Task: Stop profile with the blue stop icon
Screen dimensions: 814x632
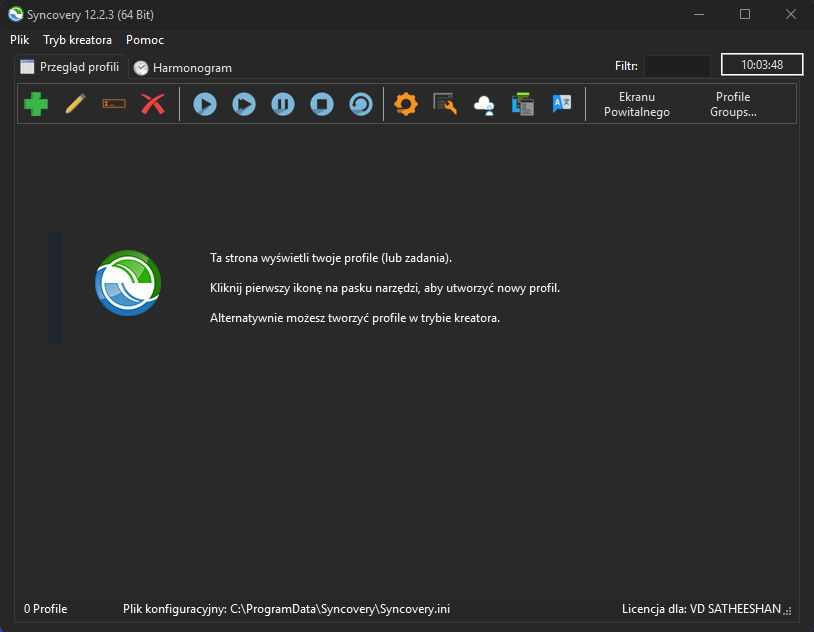Action: [x=322, y=104]
